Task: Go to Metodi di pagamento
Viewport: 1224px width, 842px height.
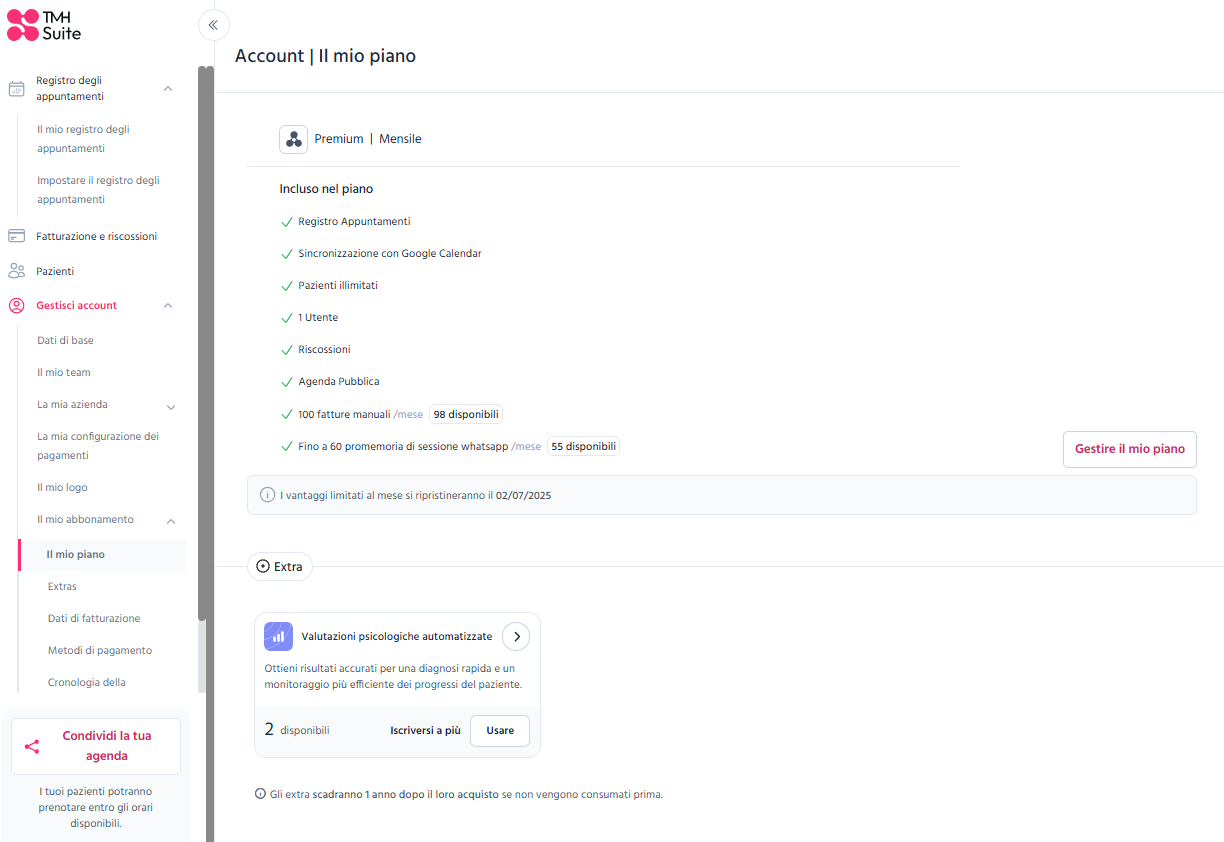Action: 102,650
